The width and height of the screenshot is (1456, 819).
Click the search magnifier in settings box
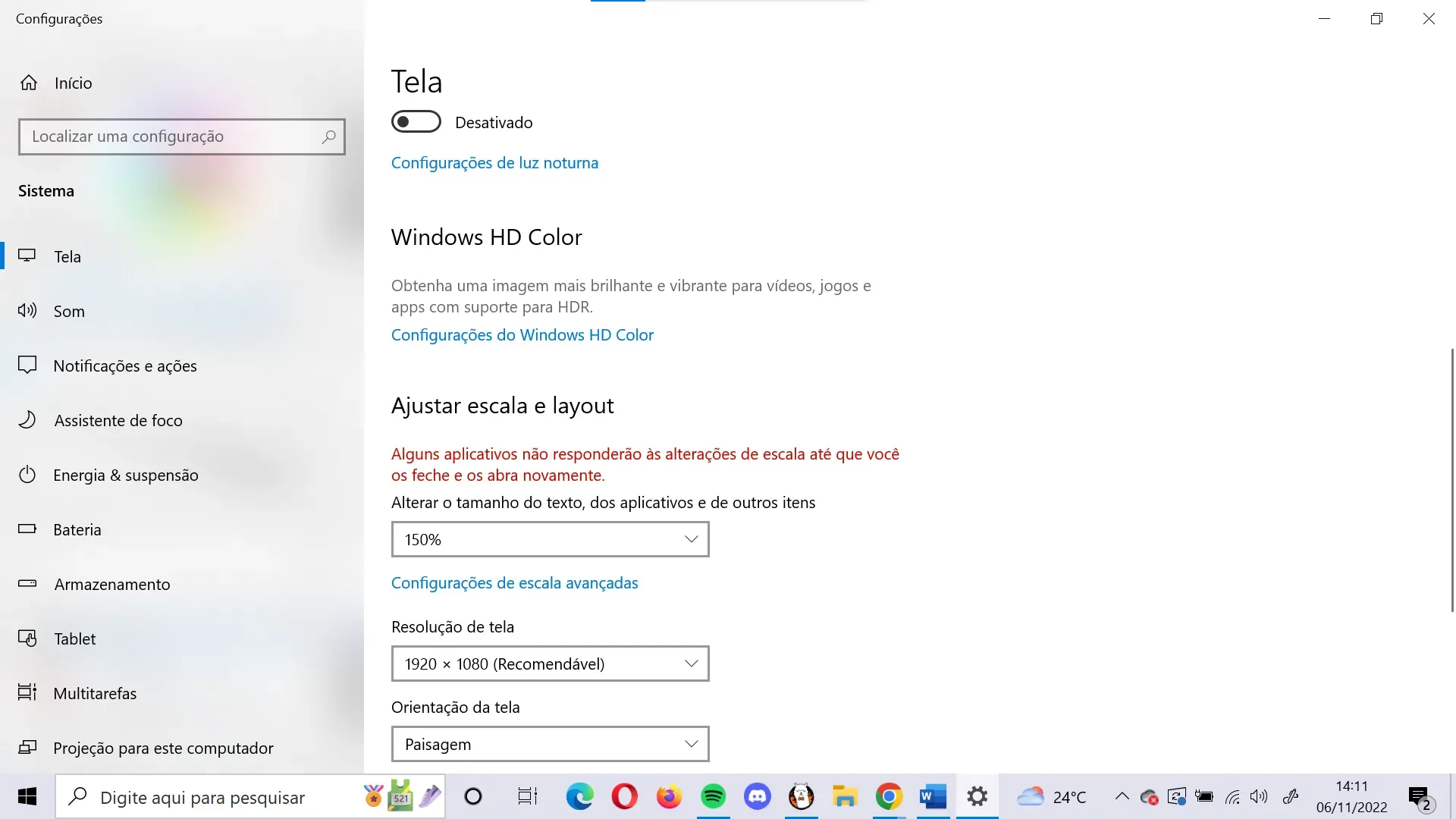click(328, 136)
